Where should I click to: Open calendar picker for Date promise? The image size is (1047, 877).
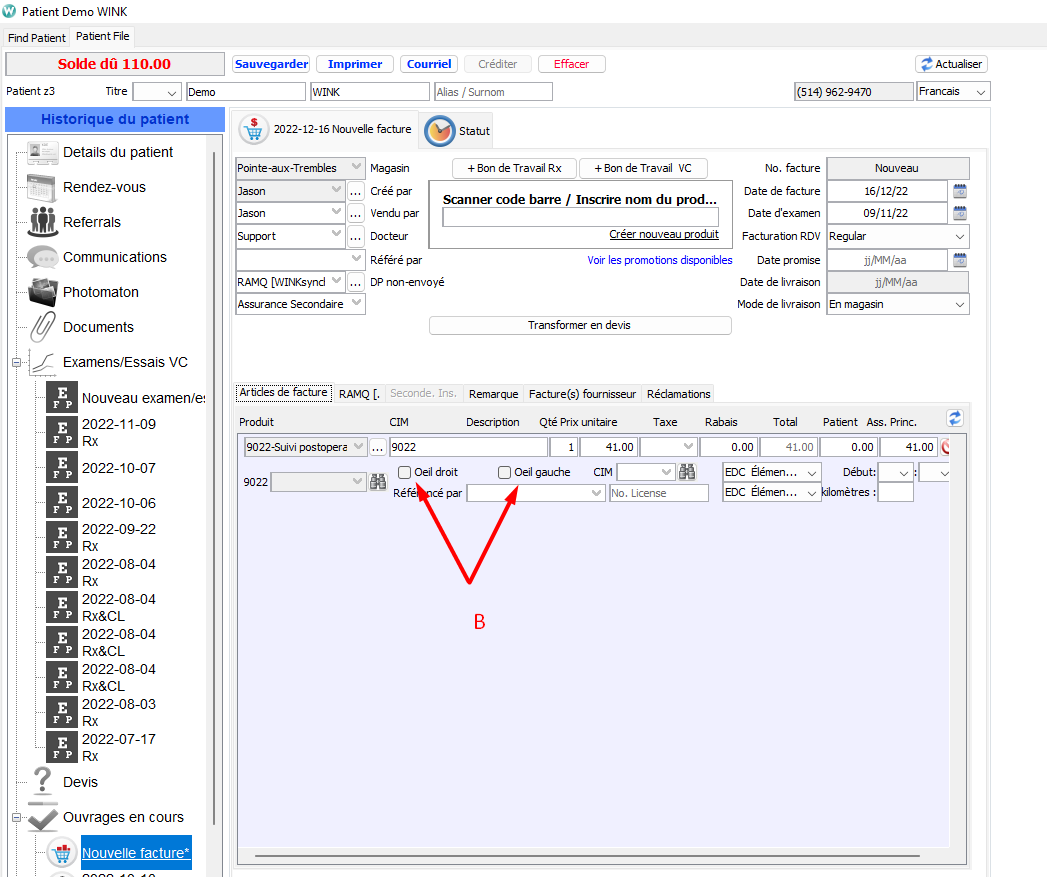coord(960,260)
